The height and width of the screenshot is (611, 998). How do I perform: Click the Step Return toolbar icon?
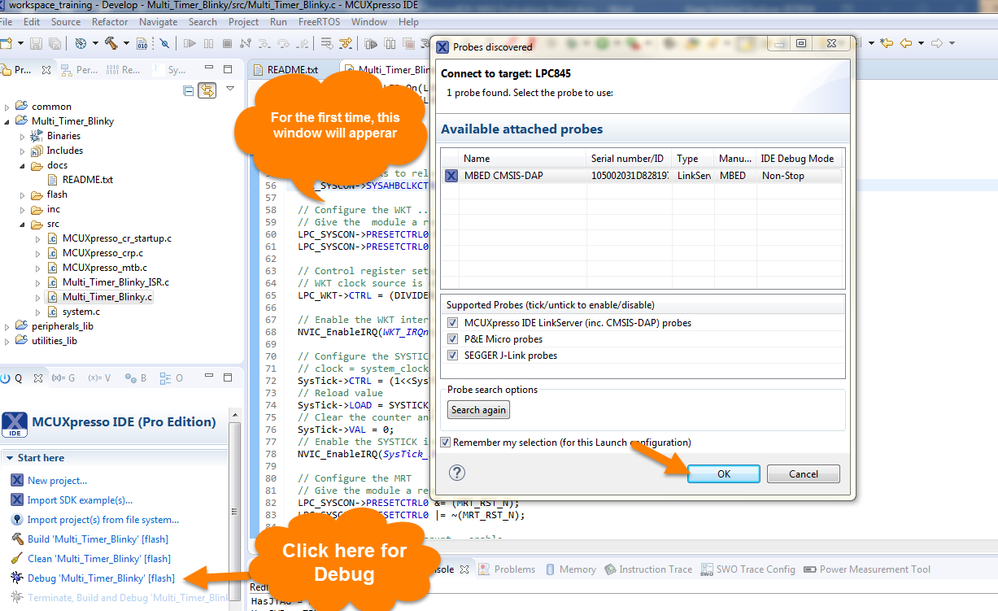[x=303, y=43]
